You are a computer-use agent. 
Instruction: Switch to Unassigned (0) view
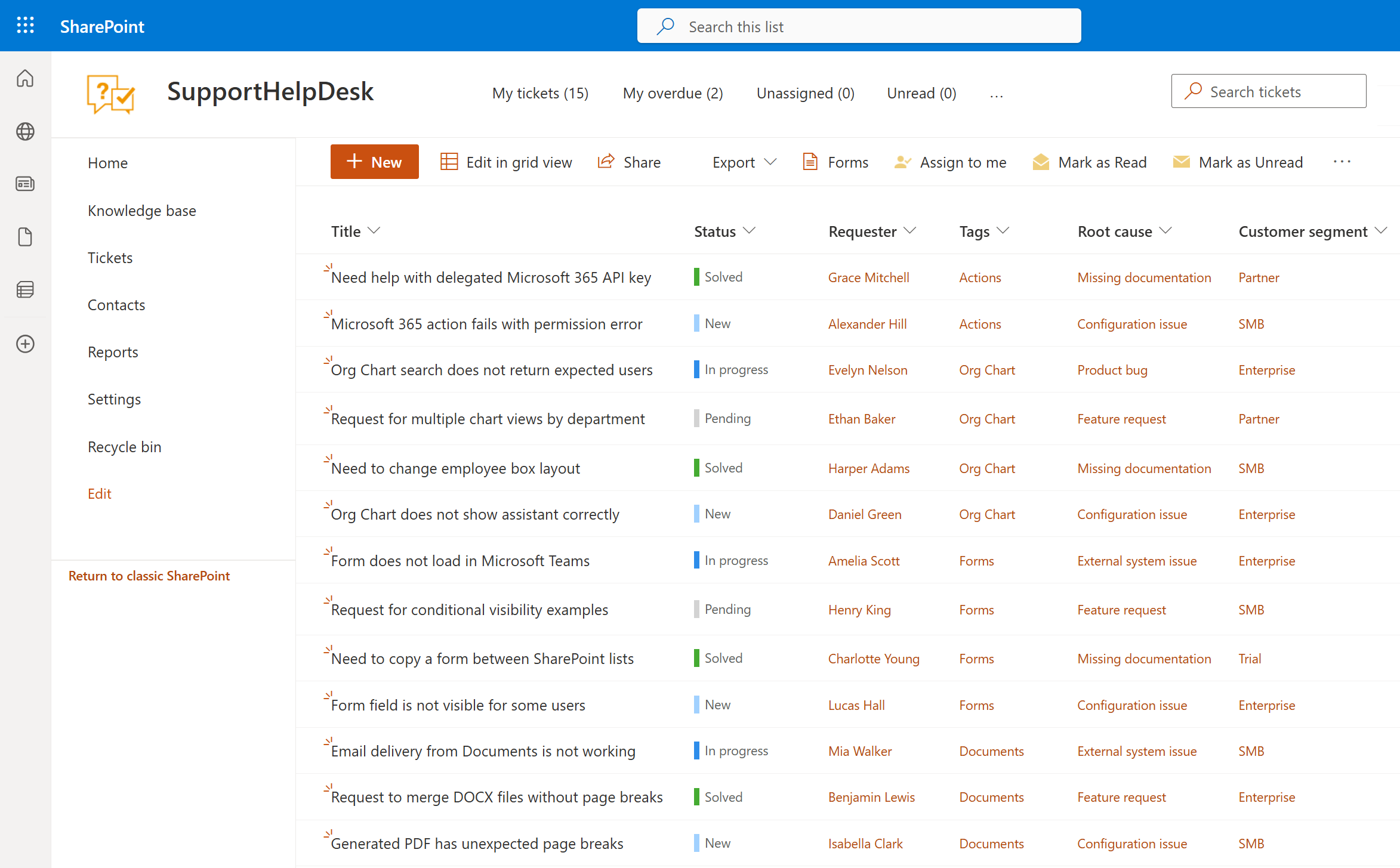point(805,93)
